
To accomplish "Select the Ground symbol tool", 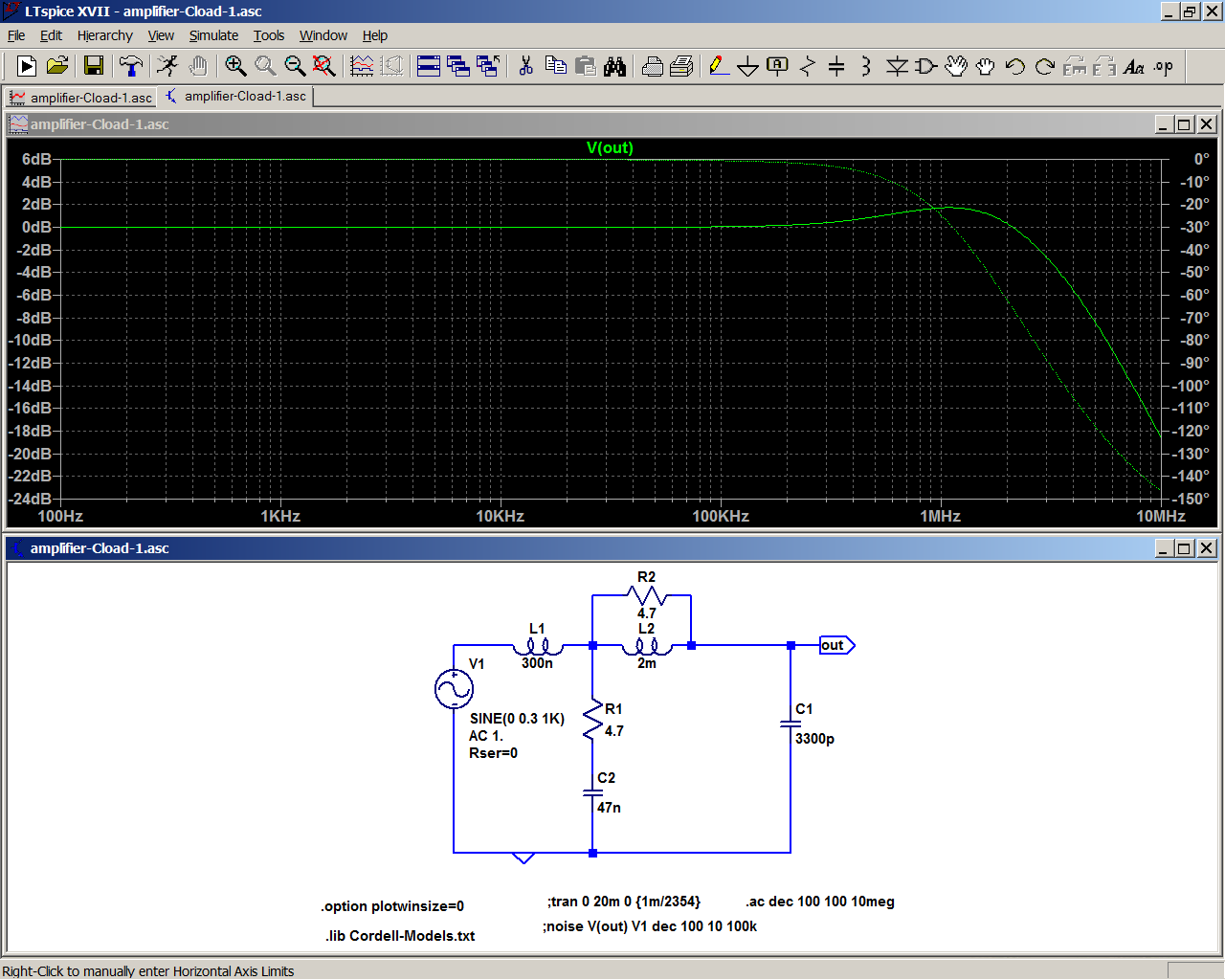I will [748, 66].
